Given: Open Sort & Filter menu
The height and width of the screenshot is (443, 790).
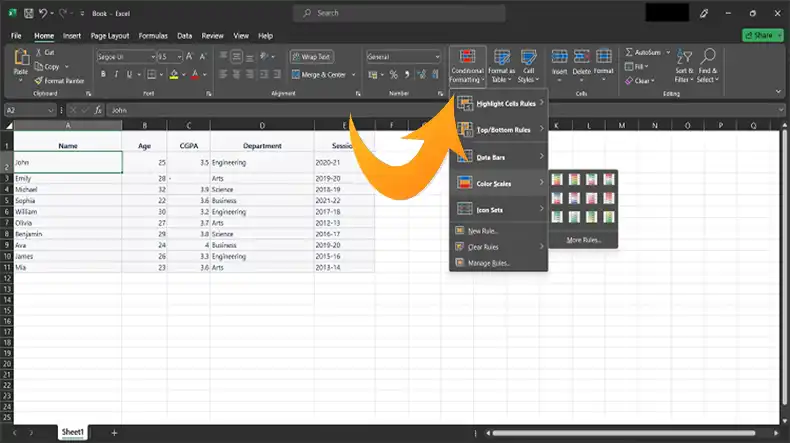Looking at the screenshot, I should click(684, 66).
